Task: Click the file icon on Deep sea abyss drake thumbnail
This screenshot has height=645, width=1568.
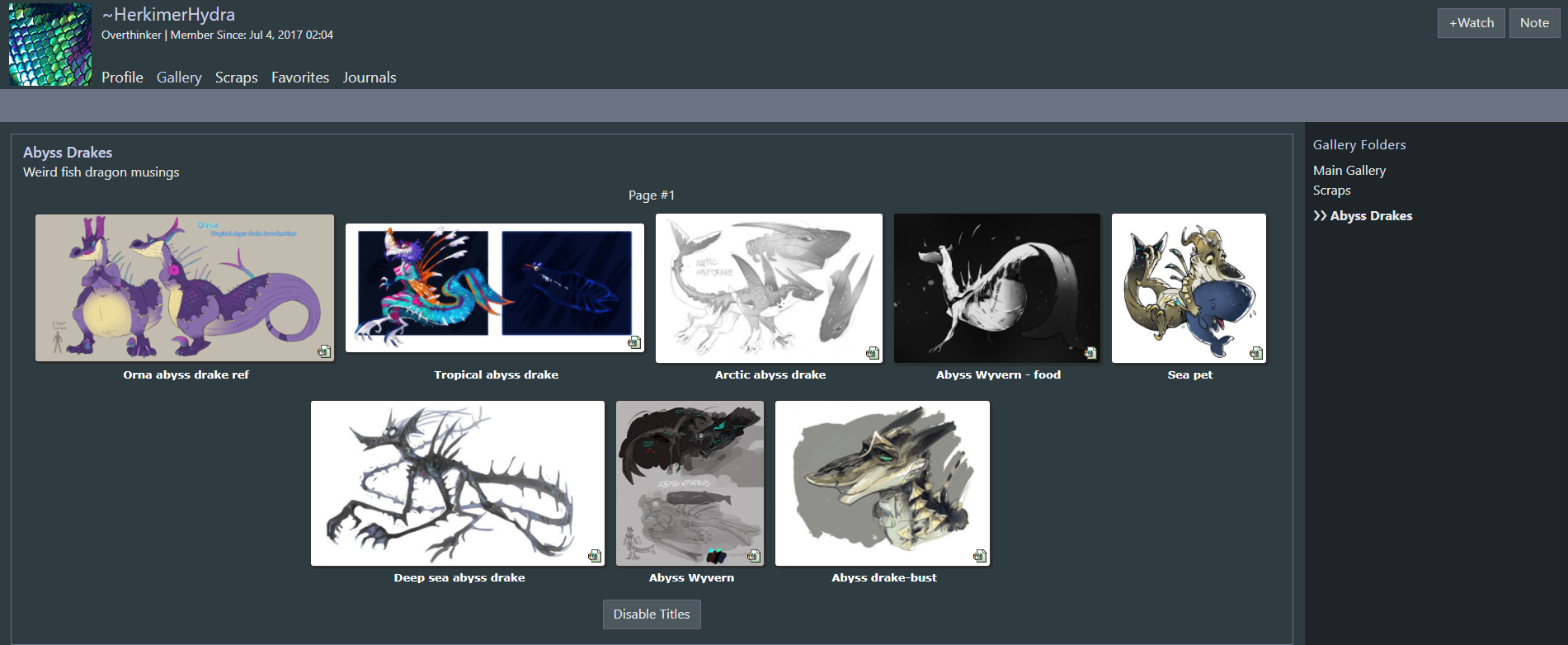Action: coord(594,556)
